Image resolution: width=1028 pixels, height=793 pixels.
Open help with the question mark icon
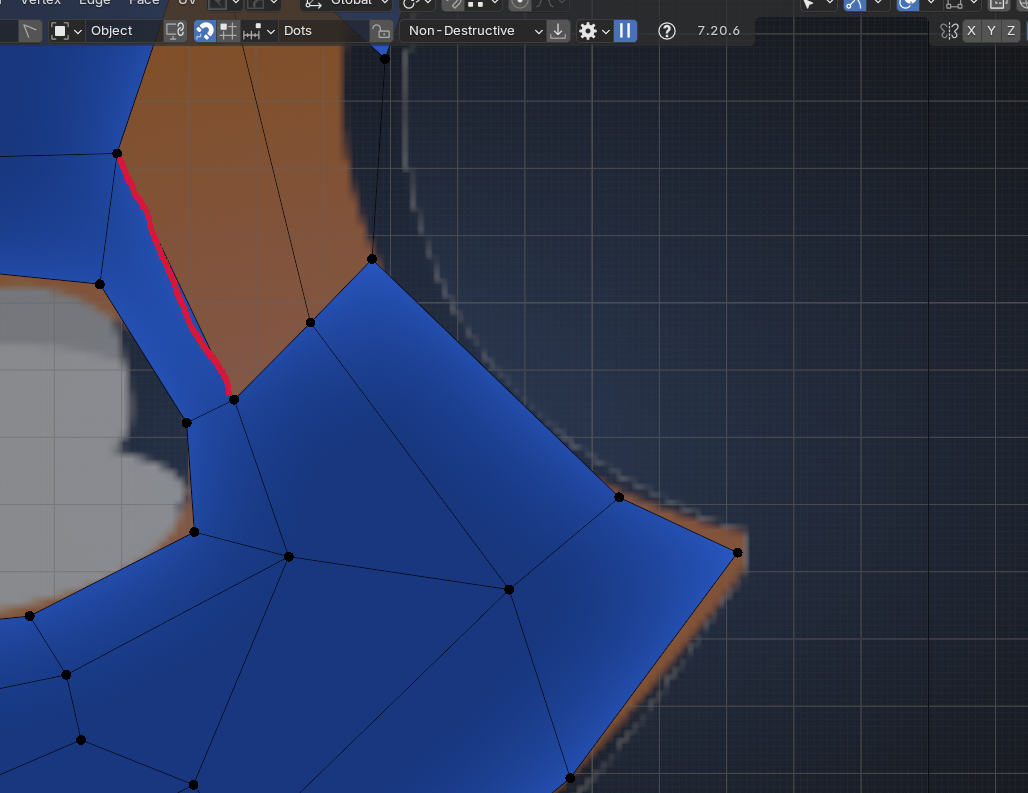tap(667, 31)
